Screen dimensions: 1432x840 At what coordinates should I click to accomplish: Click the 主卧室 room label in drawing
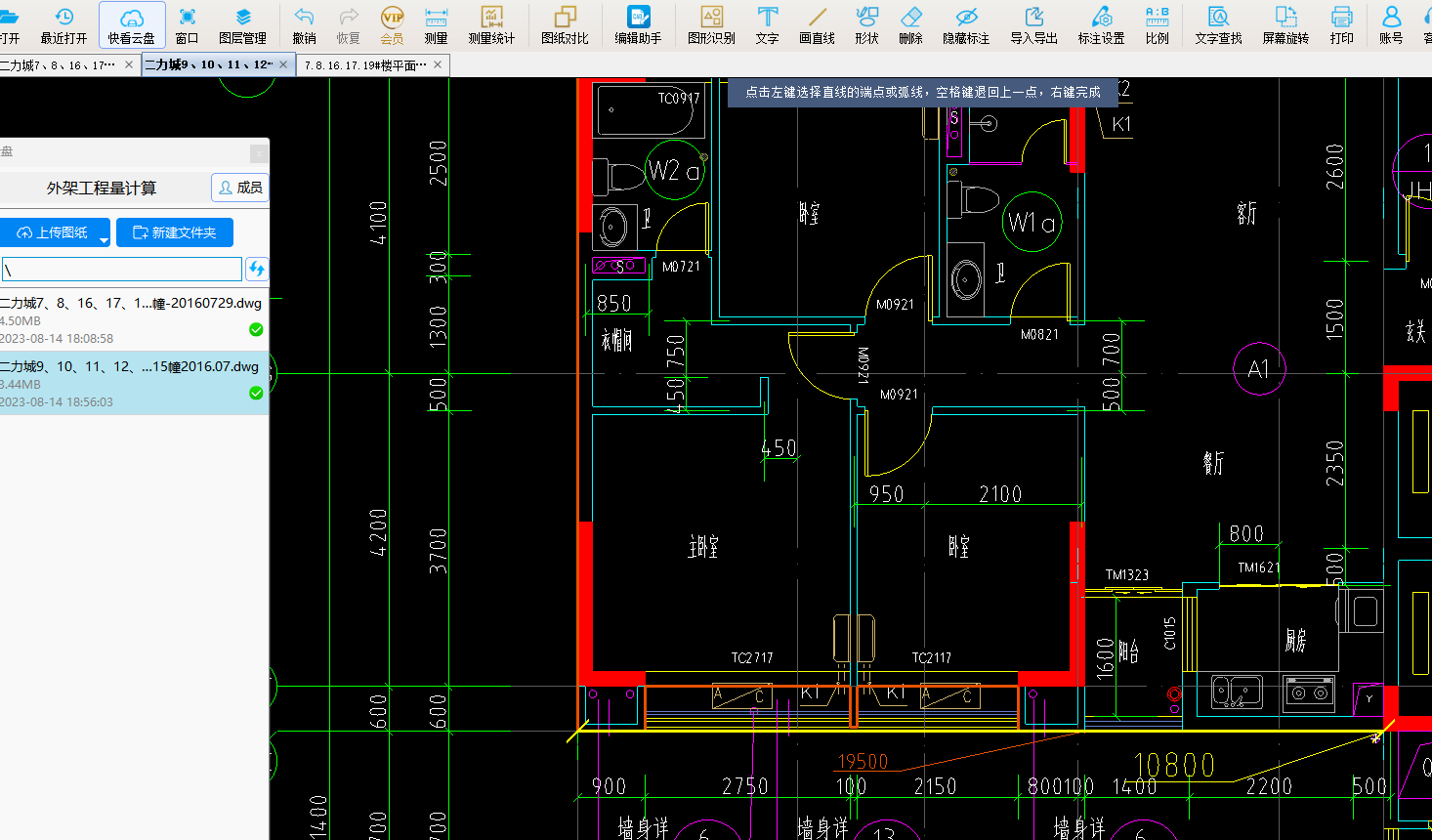703,547
